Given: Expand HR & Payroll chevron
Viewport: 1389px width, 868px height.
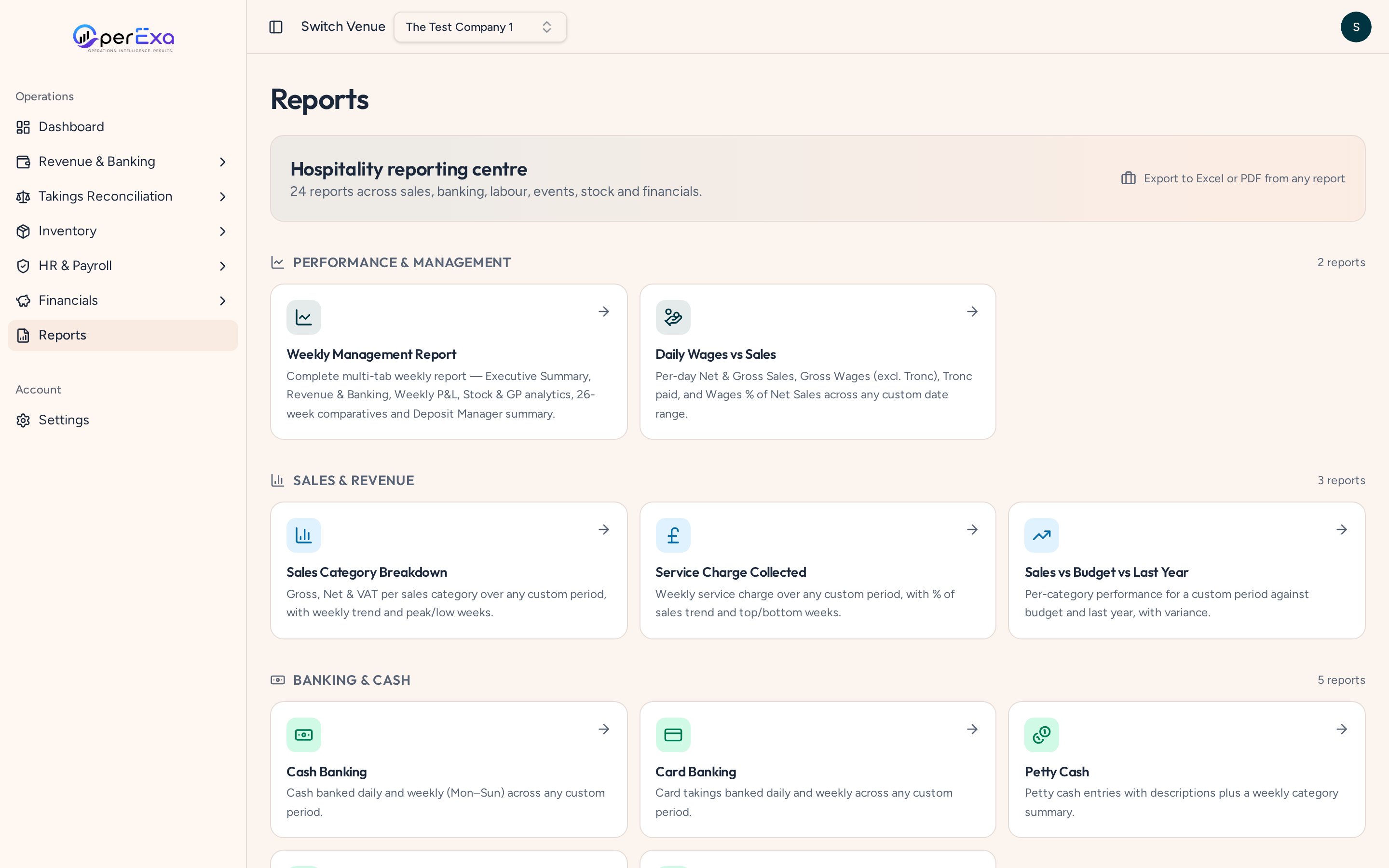Looking at the screenshot, I should [x=223, y=266].
